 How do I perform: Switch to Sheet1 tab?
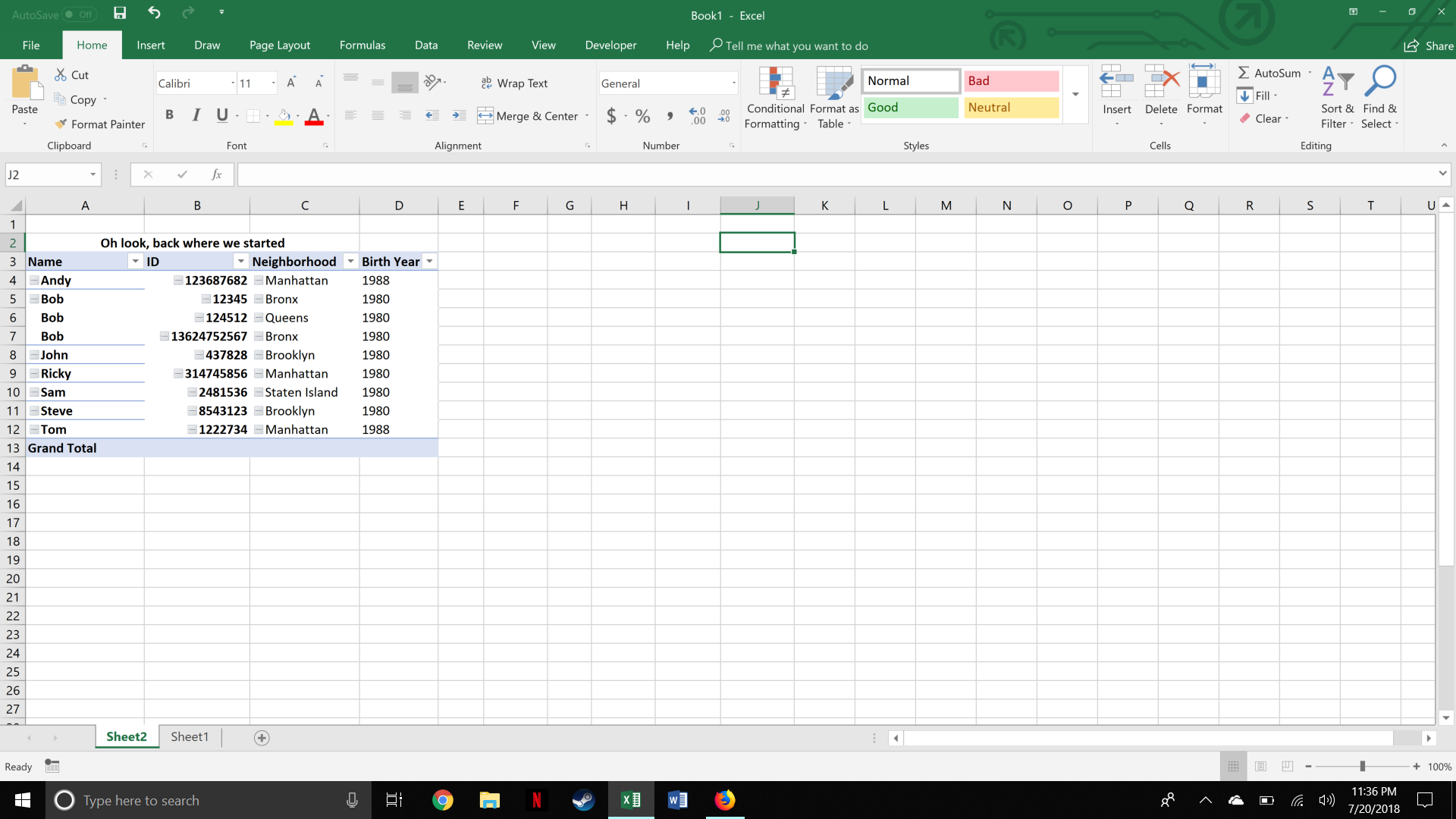(x=190, y=736)
